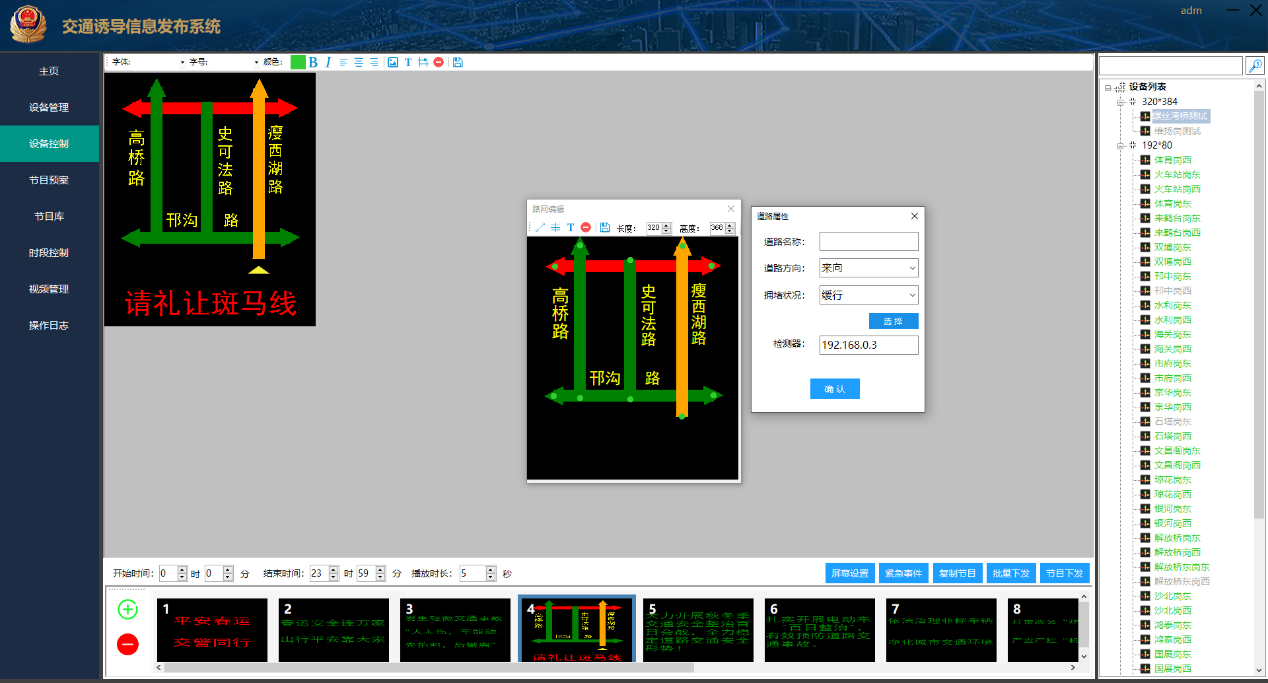Open the 拥堵状况 dropdown

(x=868, y=295)
